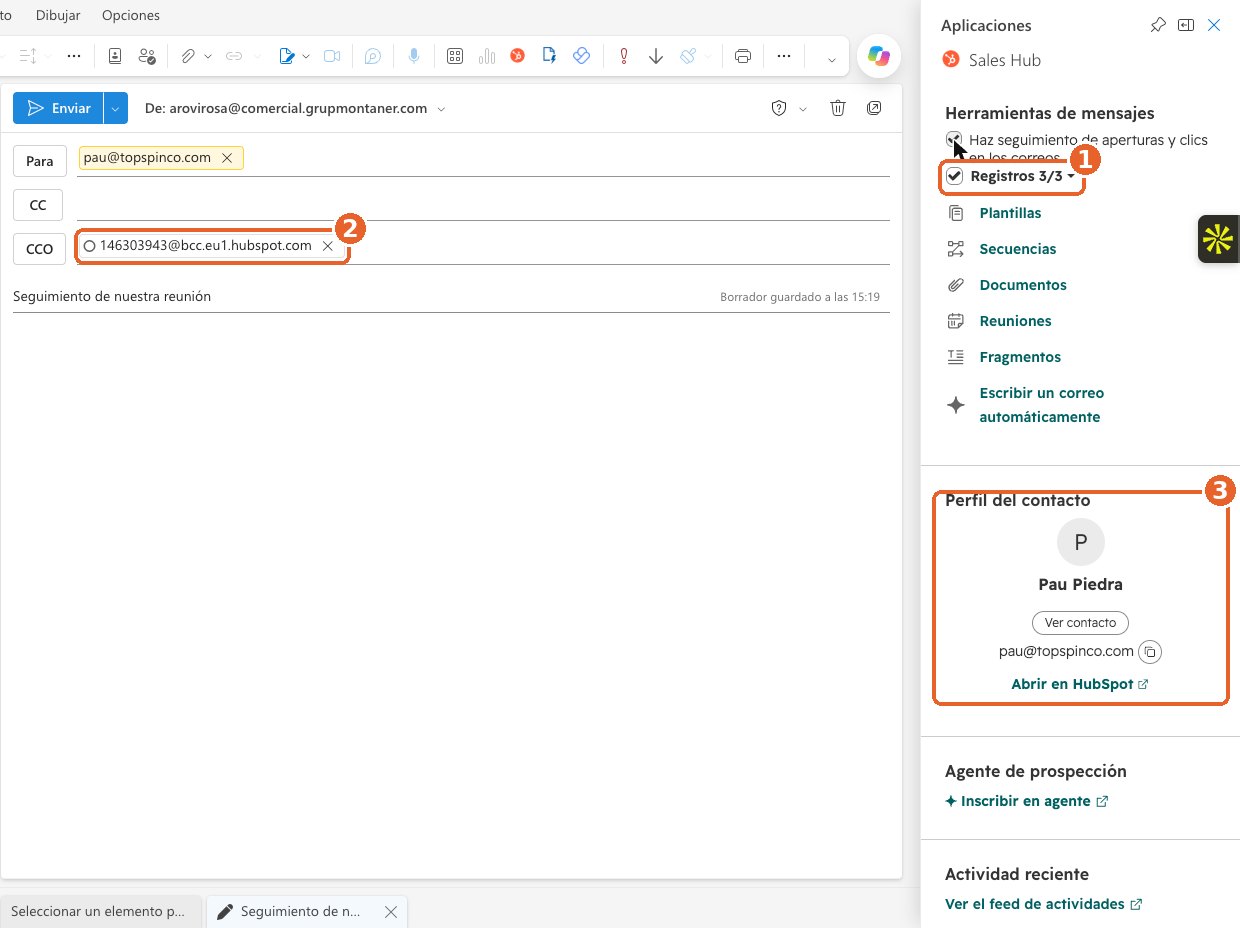Click the signature pen icon
1240x928 pixels.
click(x=287, y=56)
